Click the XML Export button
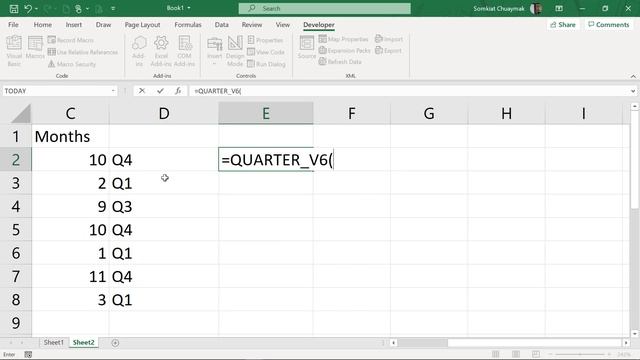The width and height of the screenshot is (640, 360). coord(389,51)
